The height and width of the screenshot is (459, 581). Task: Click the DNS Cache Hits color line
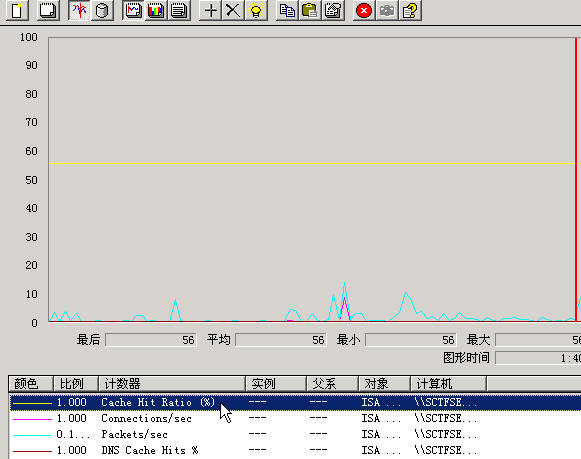click(32, 451)
